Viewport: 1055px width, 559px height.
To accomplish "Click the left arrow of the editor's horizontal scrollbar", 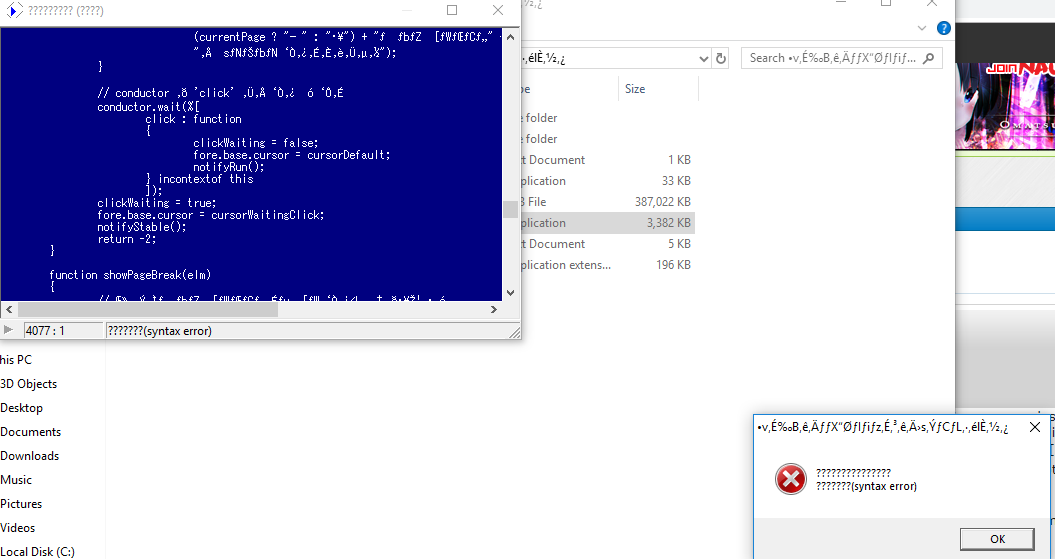I will pyautogui.click(x=9, y=309).
